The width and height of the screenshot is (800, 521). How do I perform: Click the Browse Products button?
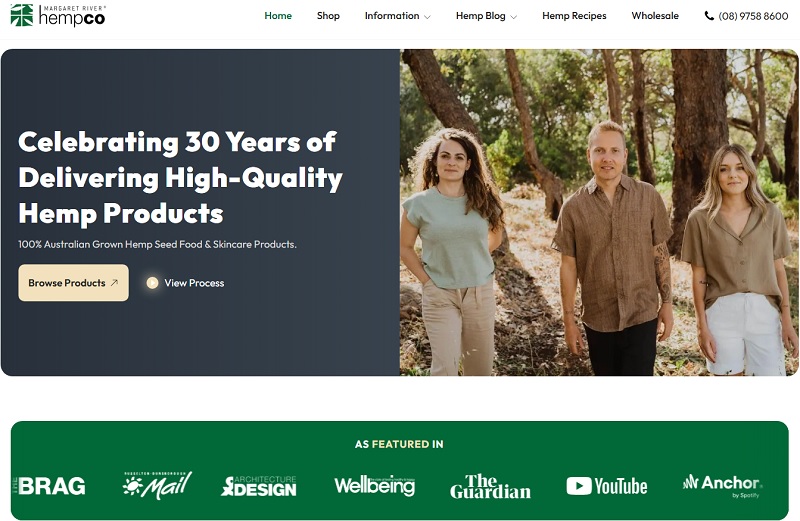click(x=73, y=283)
